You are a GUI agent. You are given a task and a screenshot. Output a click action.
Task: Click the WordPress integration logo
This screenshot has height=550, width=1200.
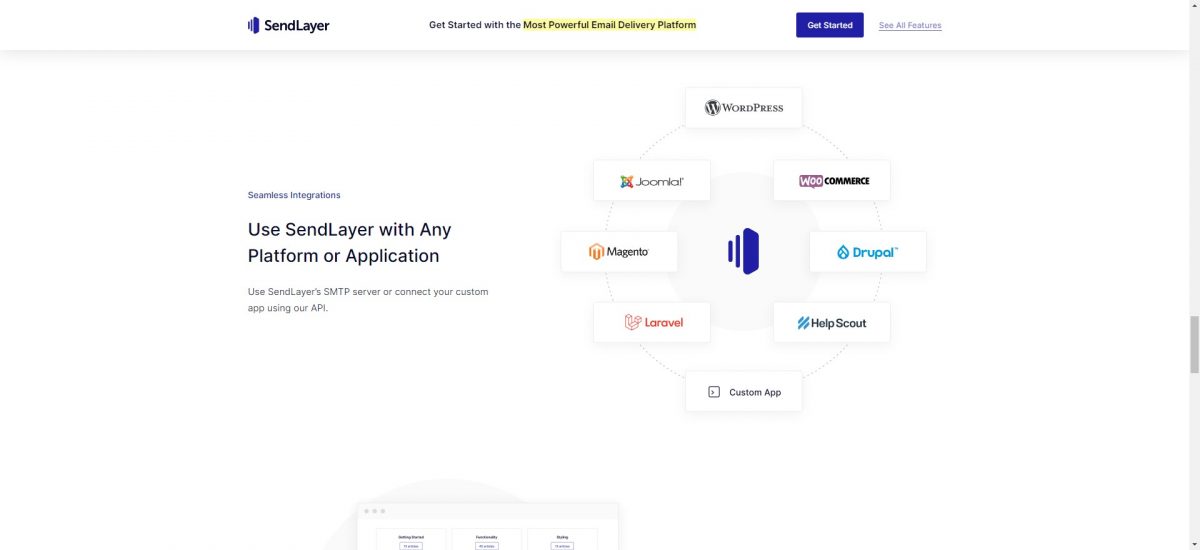[743, 108]
